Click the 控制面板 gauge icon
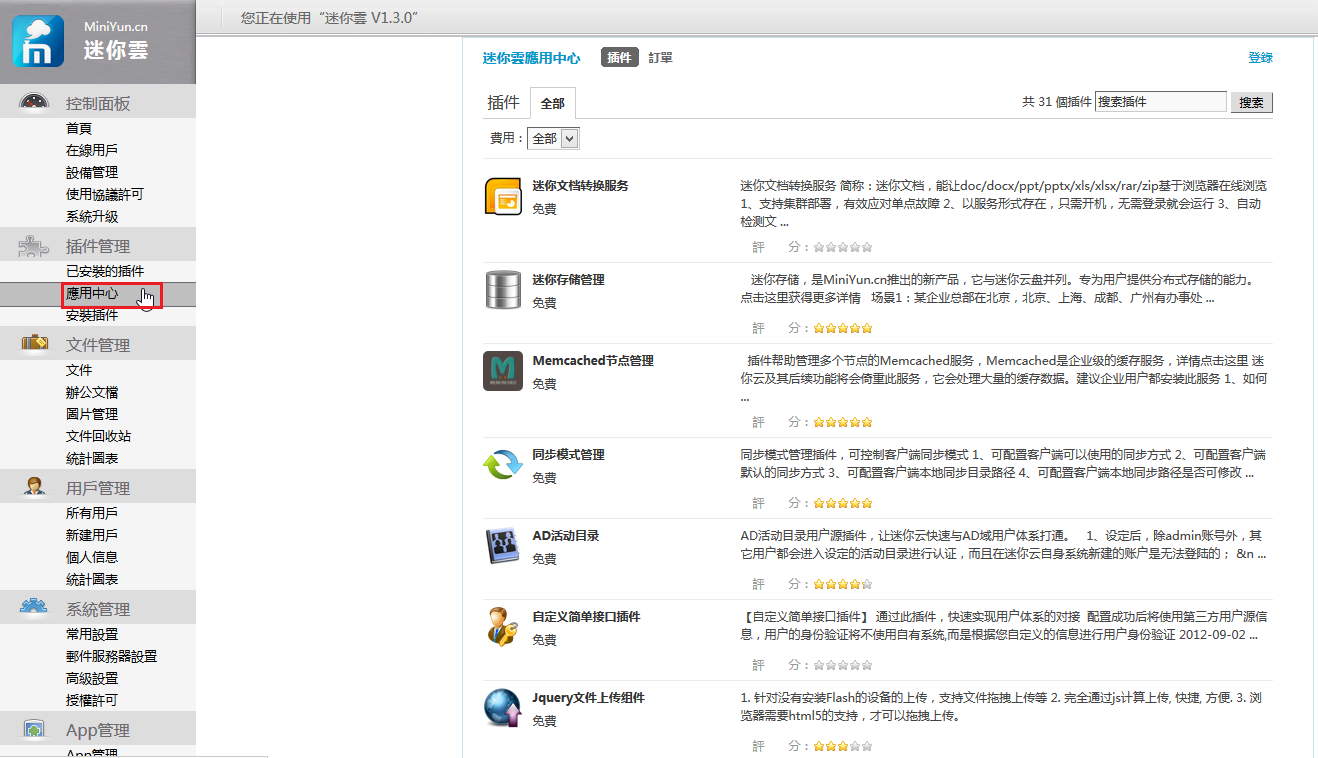Screen dimensions: 1318x758 (34, 103)
